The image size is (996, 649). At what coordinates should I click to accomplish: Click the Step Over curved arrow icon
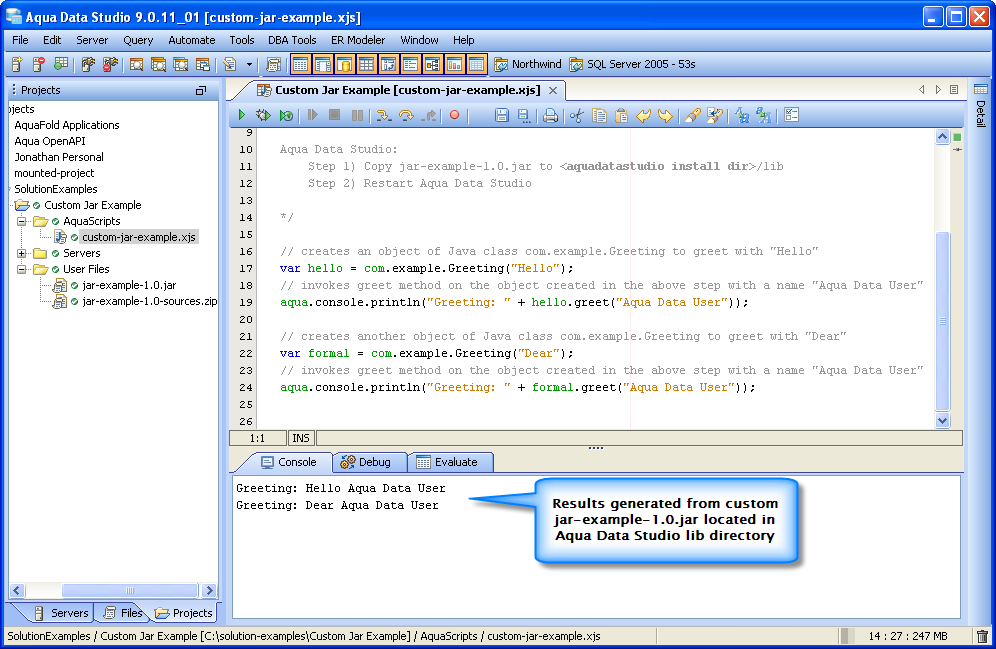[407, 115]
